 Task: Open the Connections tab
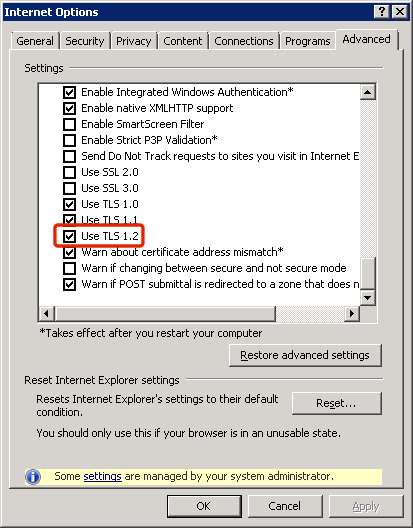(244, 41)
